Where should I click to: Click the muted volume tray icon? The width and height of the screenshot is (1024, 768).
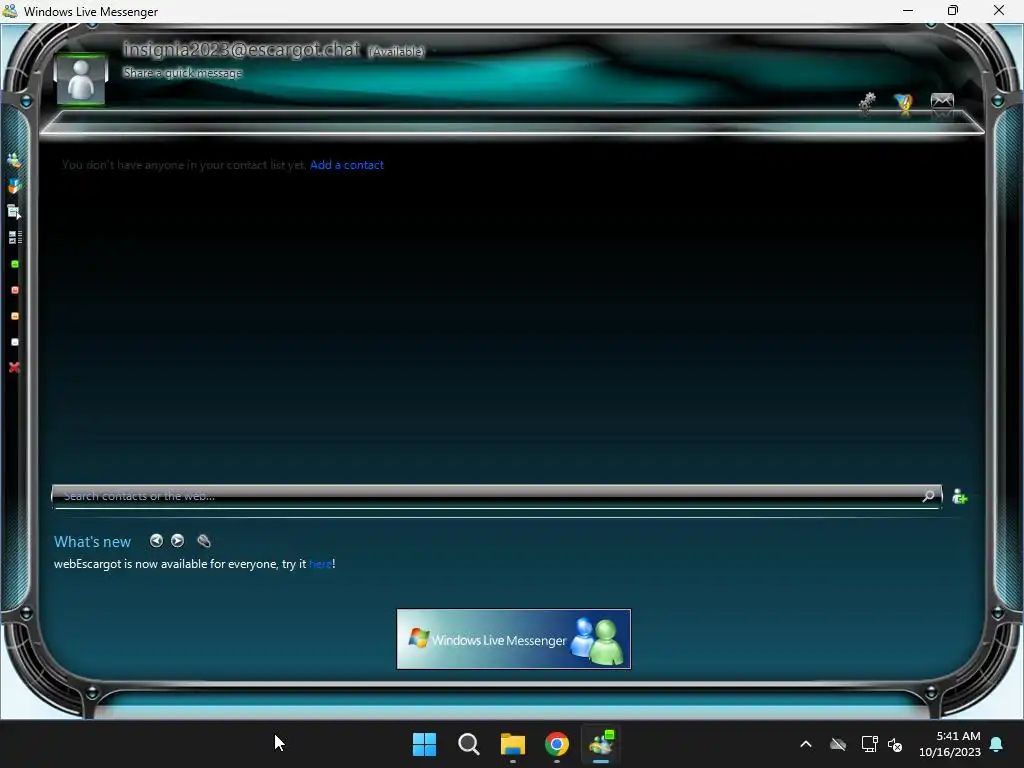tap(895, 744)
